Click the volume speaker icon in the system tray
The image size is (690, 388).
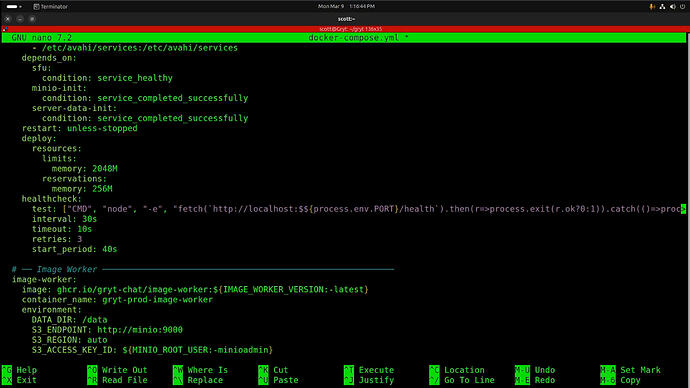point(672,7)
